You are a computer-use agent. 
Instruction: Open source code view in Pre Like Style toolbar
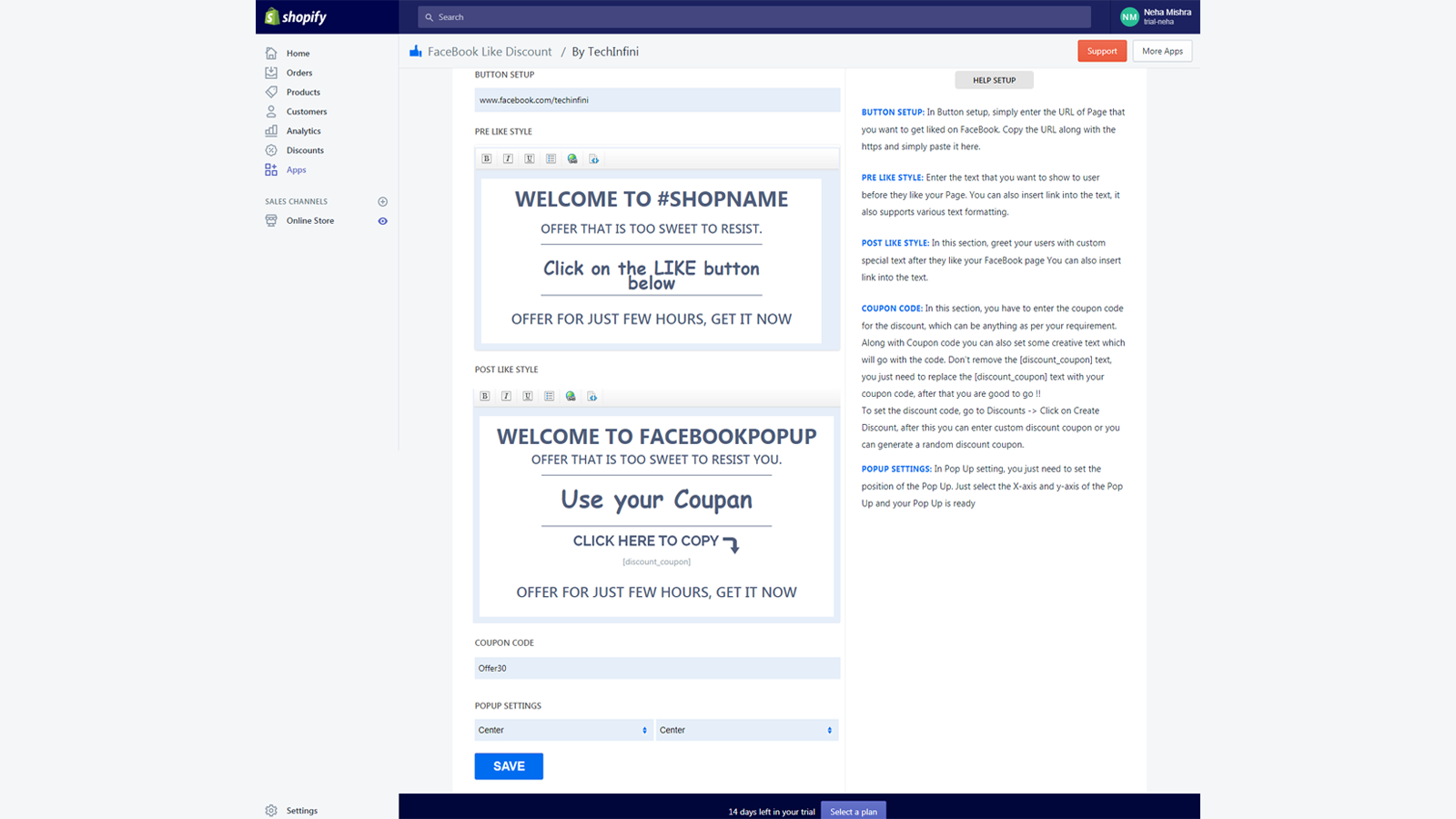tap(593, 159)
